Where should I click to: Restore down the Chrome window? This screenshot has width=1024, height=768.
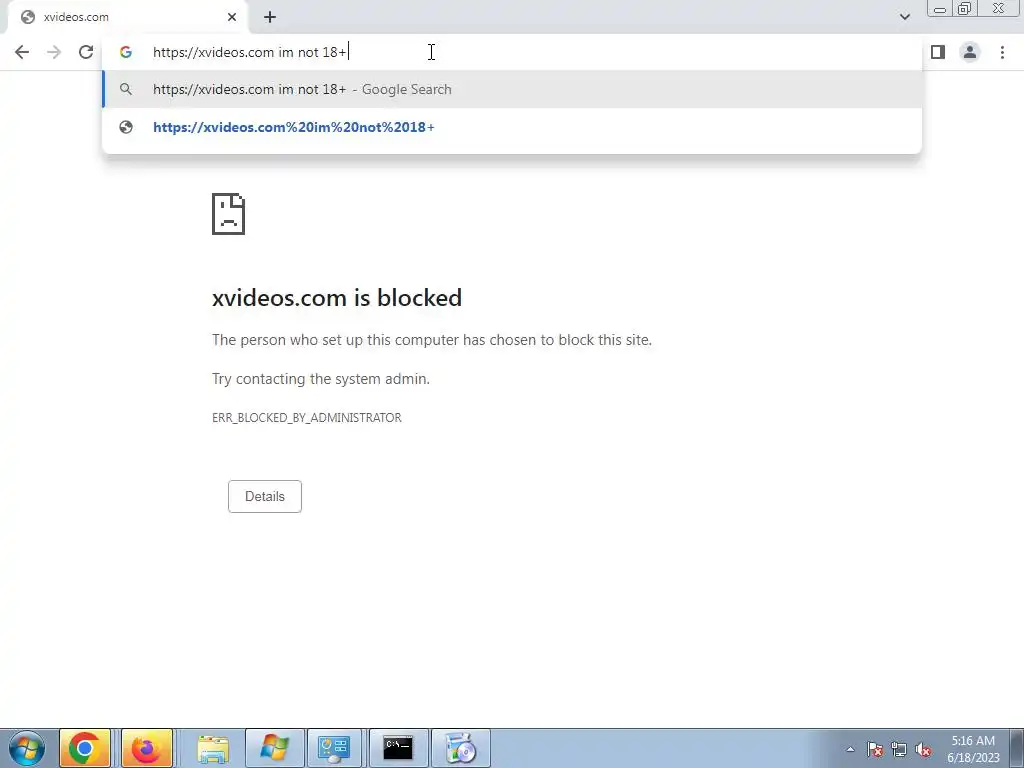tap(965, 8)
